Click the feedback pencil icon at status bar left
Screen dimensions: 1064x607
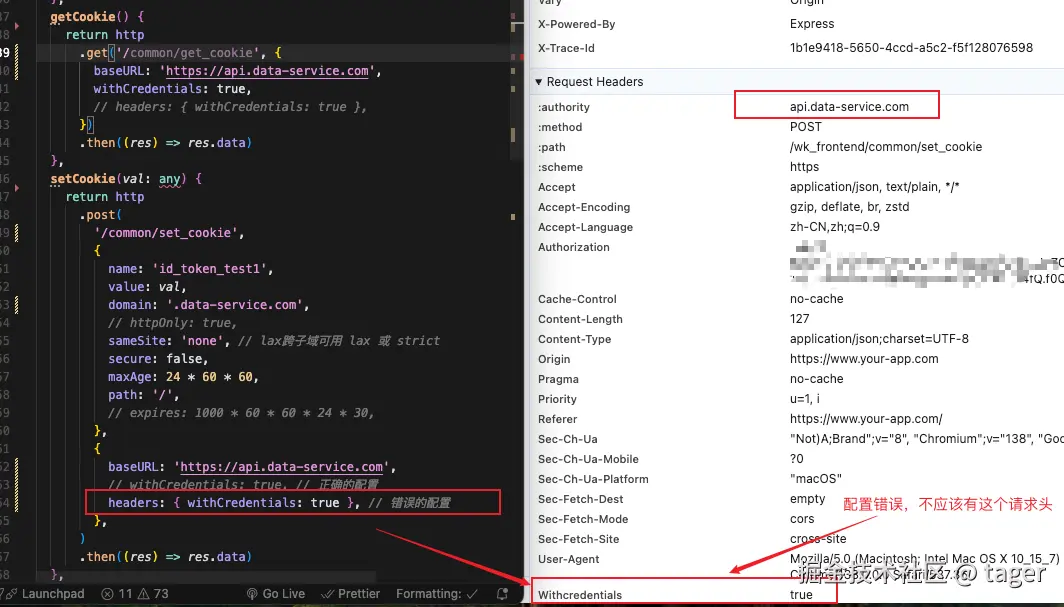[4, 594]
